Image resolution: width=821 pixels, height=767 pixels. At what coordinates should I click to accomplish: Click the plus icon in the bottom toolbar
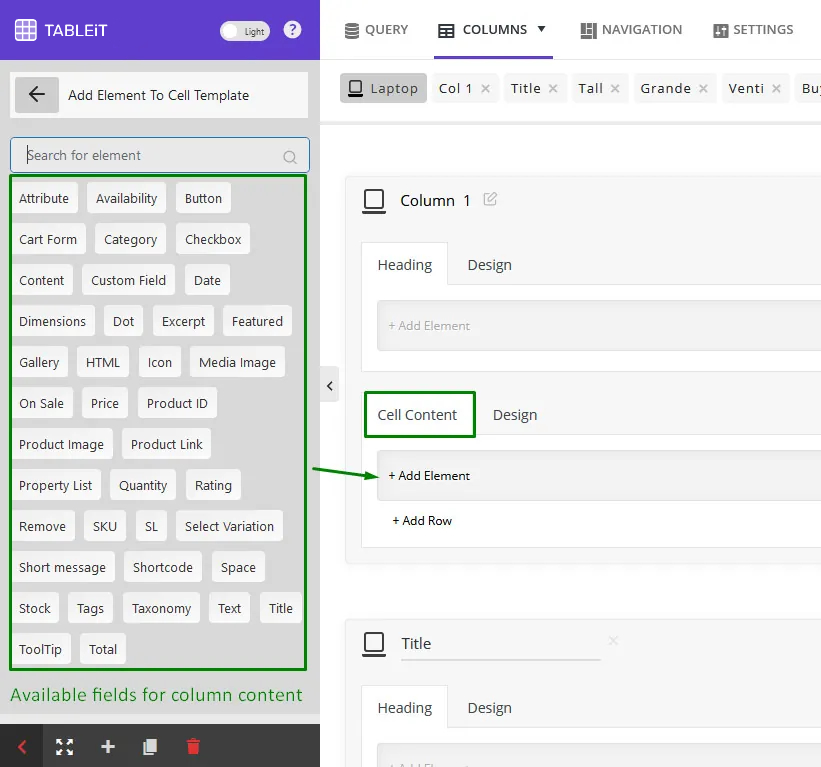[x=107, y=746]
